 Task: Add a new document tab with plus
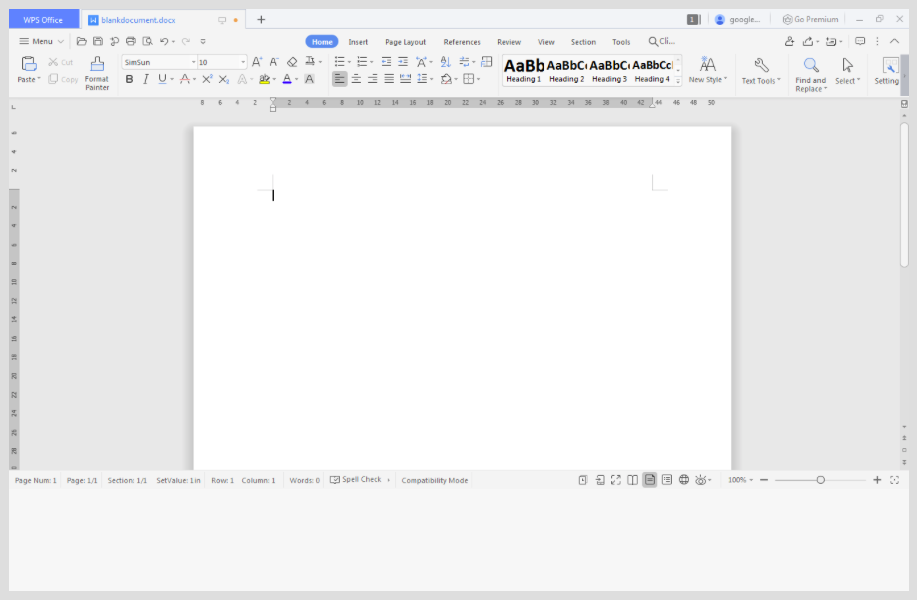261,20
